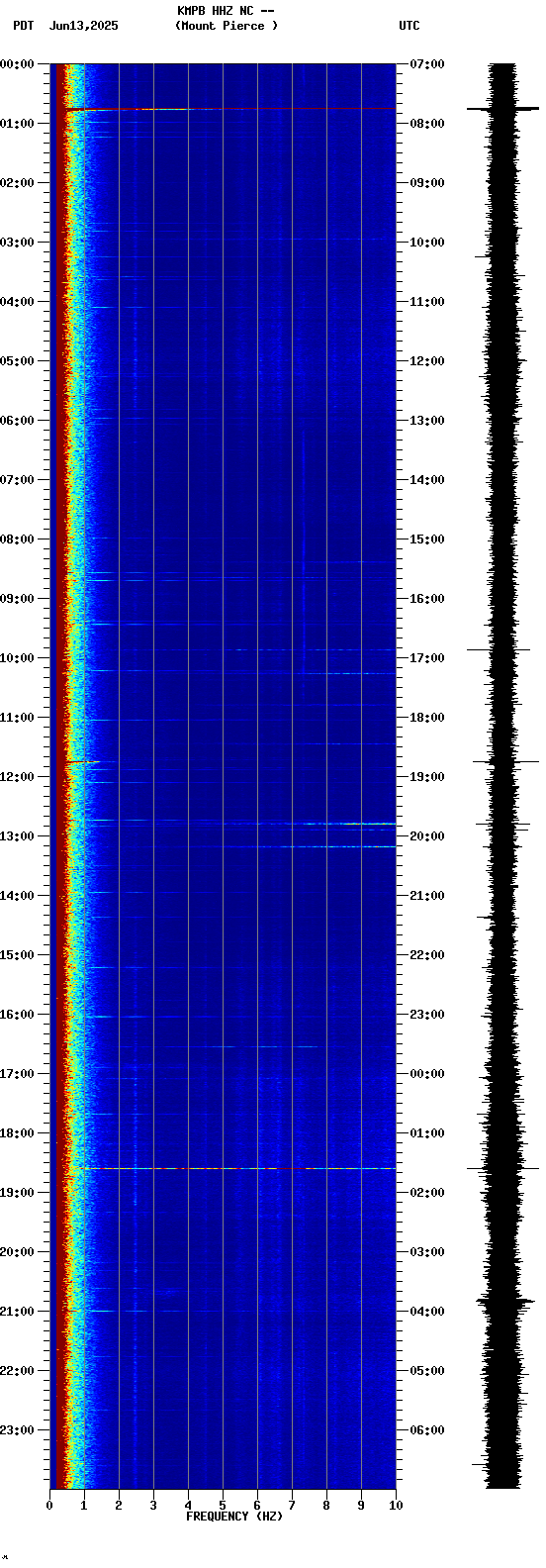Screen dimensions: 546x1568
Task: Click the 11:00 UTC right axis label
Action: 427,302
